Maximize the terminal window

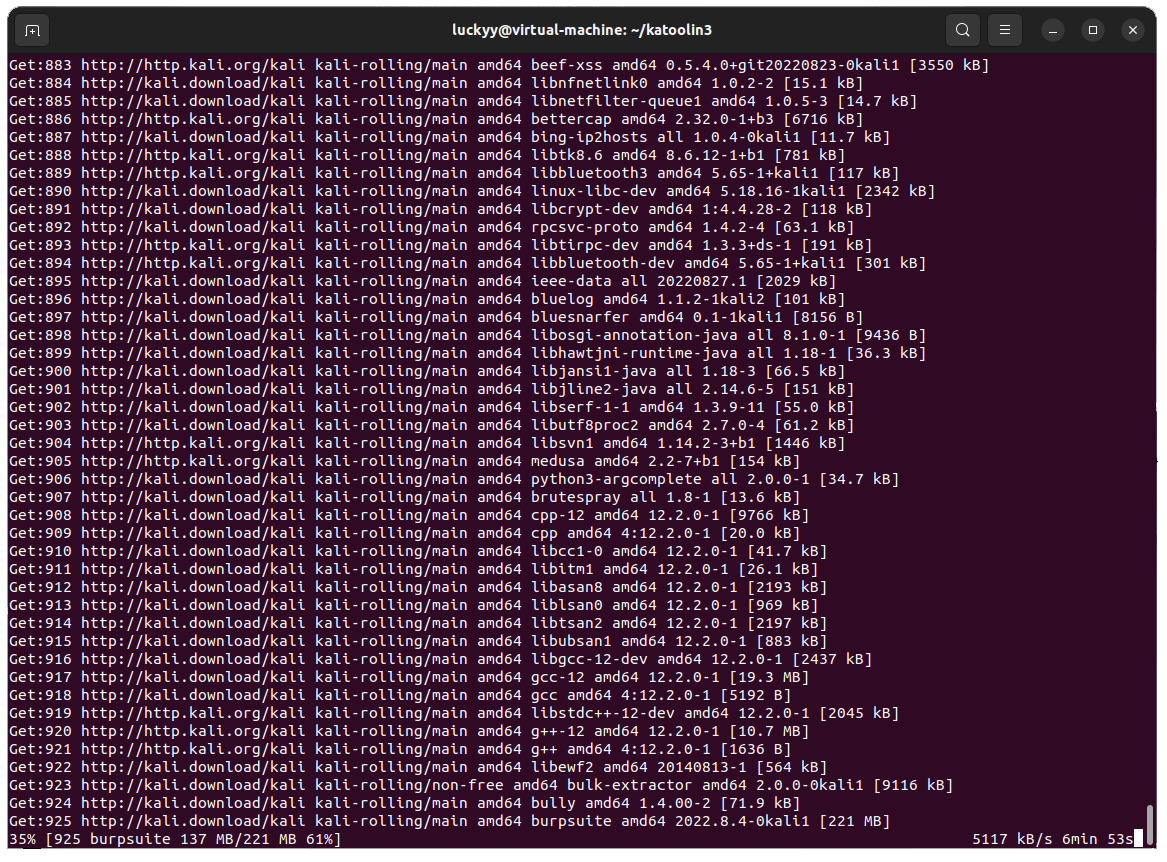tap(1093, 30)
